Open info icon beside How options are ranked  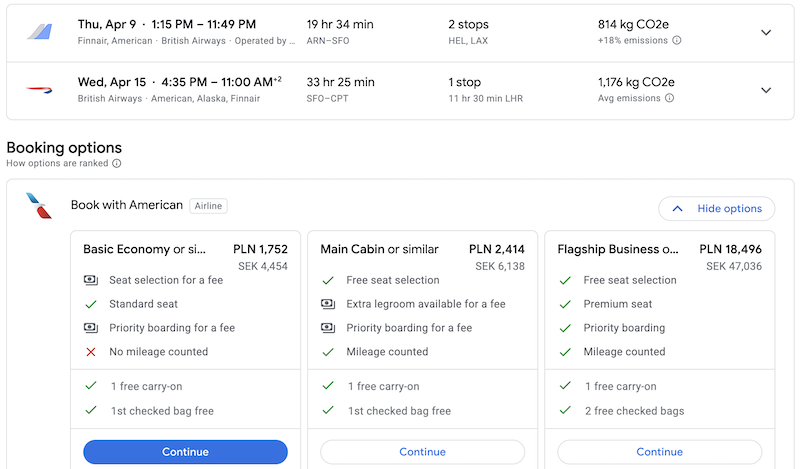tap(117, 163)
